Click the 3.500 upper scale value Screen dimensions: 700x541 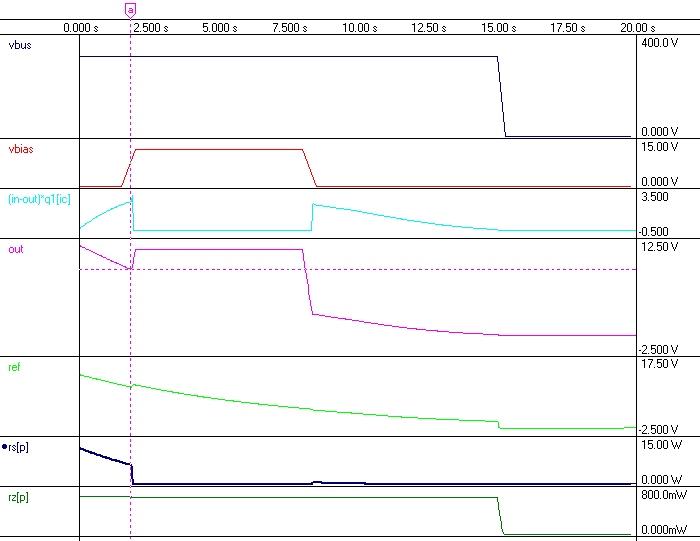tap(655, 197)
